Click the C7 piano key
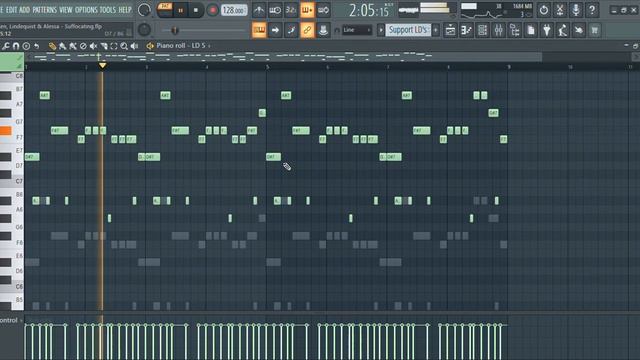 pyautogui.click(x=11, y=181)
